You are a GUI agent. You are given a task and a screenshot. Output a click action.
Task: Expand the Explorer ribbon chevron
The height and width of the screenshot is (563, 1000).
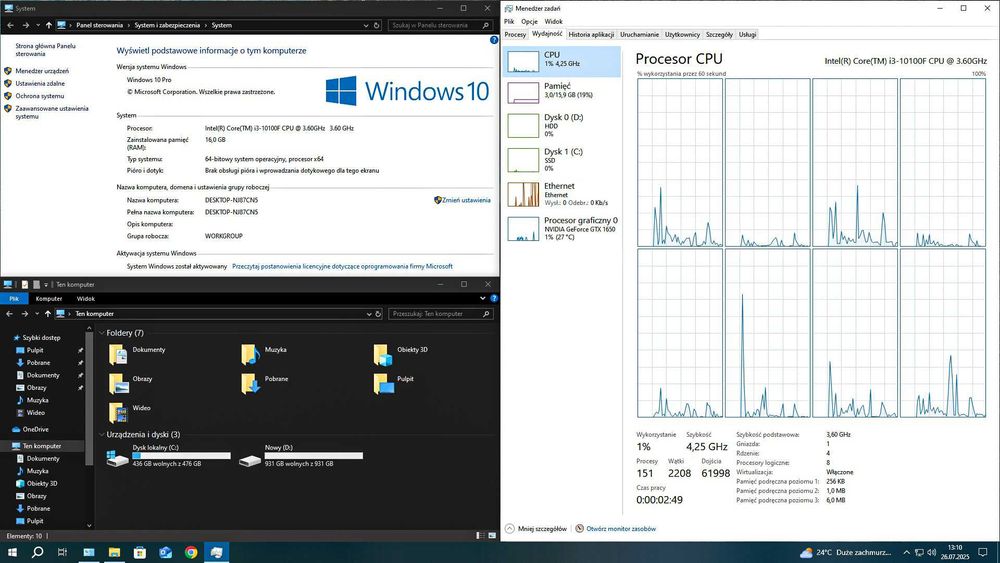(482, 298)
